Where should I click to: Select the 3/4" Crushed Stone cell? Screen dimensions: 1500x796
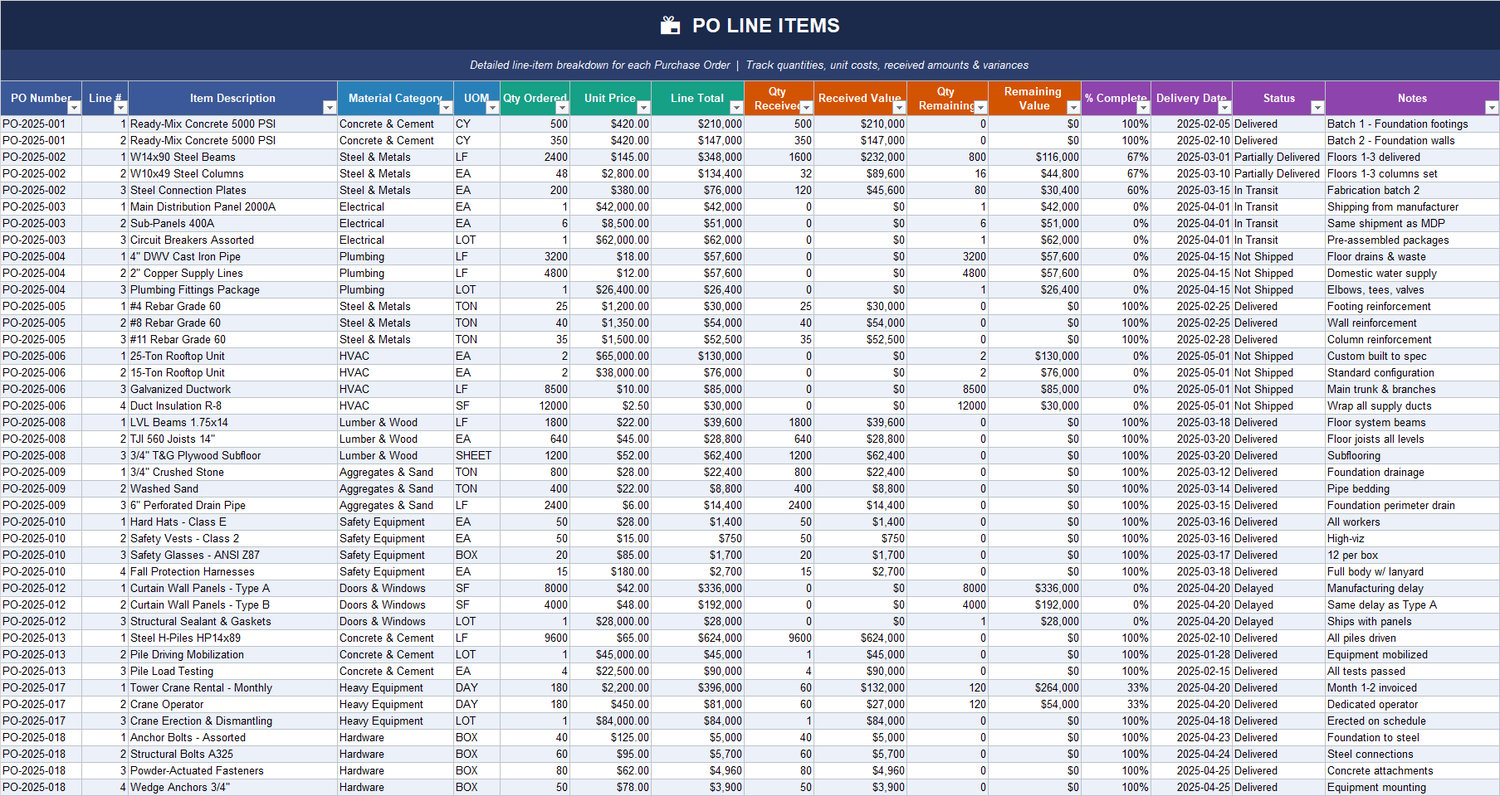pos(233,472)
